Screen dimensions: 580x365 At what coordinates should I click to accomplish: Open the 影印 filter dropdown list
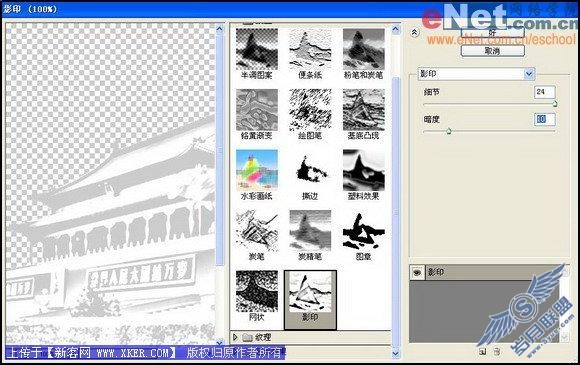(x=529, y=74)
